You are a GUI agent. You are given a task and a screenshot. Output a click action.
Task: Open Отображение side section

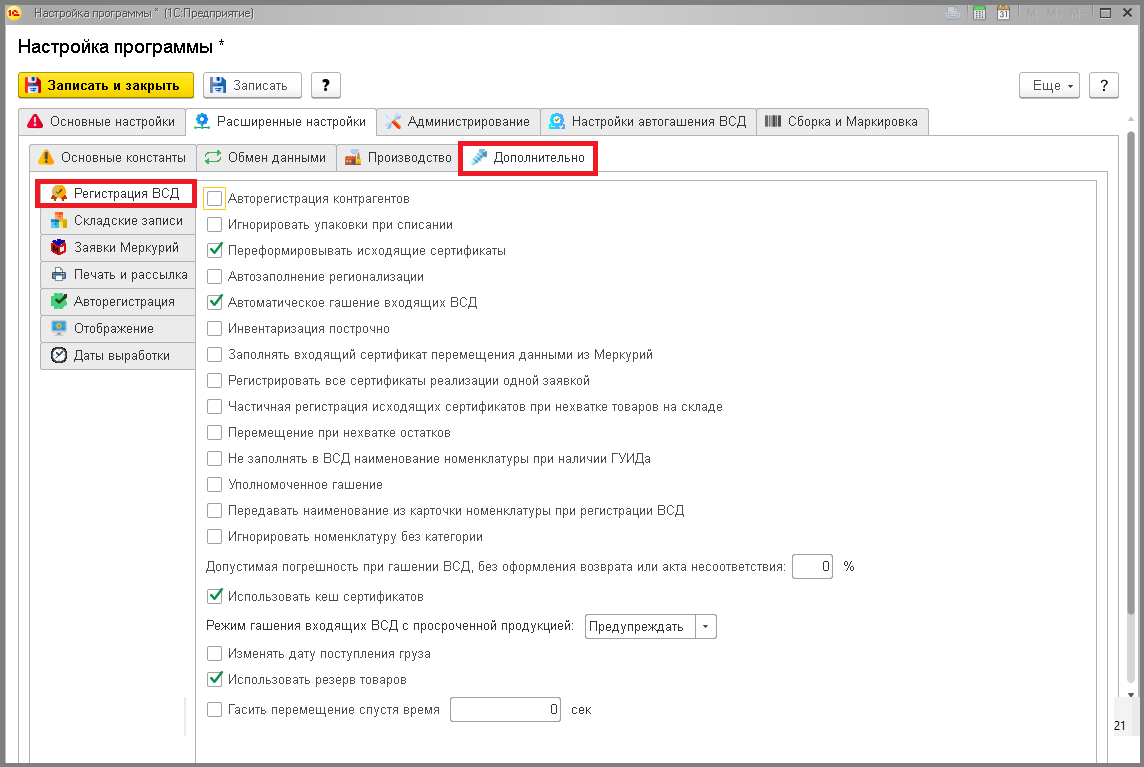[118, 328]
